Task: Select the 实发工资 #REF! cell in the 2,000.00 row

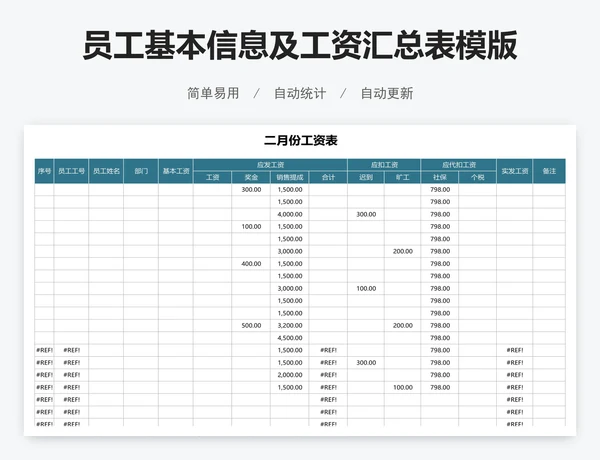Action: pyautogui.click(x=515, y=375)
